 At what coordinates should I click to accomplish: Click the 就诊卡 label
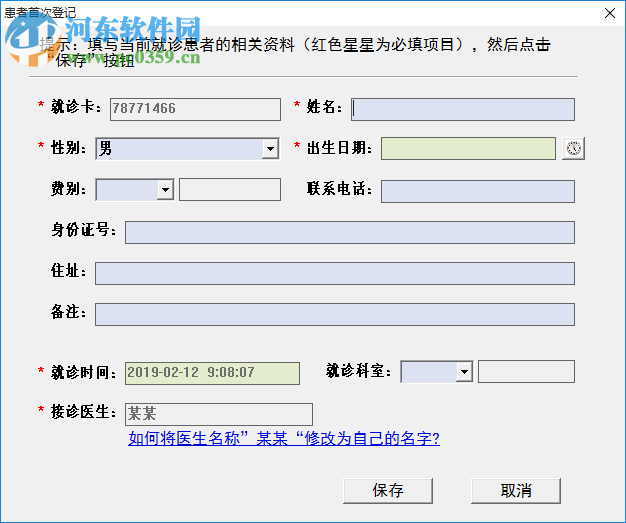(76, 107)
